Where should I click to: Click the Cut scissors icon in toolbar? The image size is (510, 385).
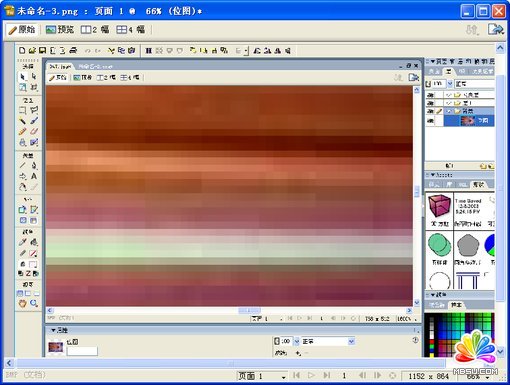click(x=111, y=50)
